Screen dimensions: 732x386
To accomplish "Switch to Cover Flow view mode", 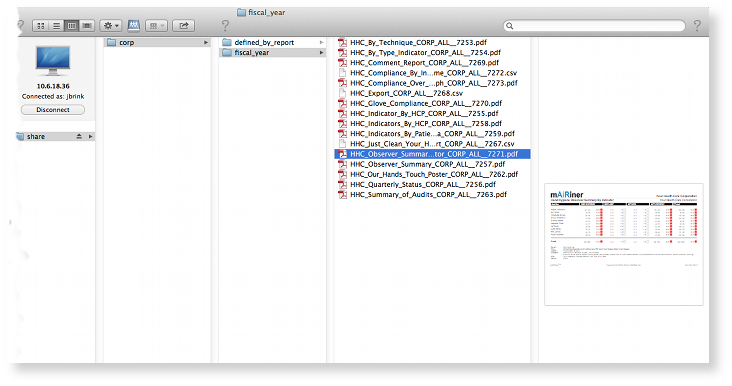I will pyautogui.click(x=87, y=26).
